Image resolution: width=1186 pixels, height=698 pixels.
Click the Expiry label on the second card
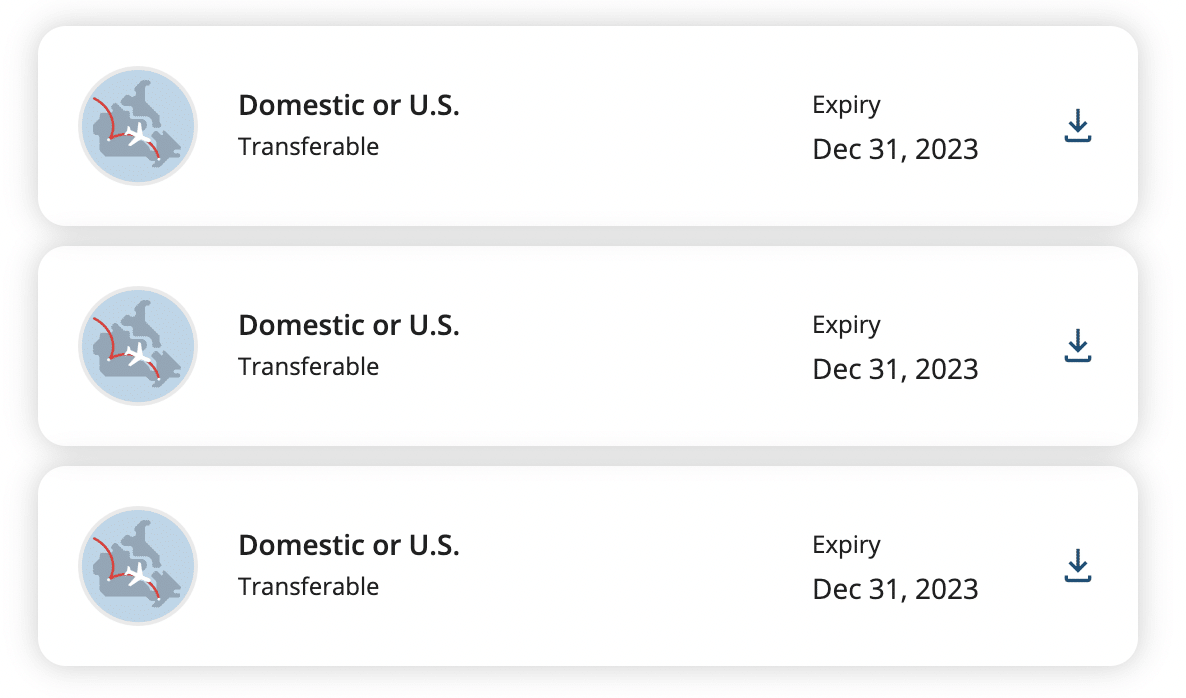coord(846,325)
